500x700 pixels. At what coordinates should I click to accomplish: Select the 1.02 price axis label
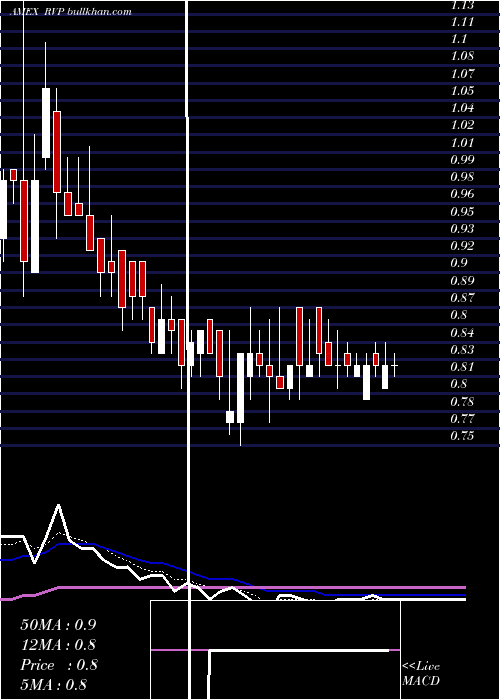[x=462, y=125]
